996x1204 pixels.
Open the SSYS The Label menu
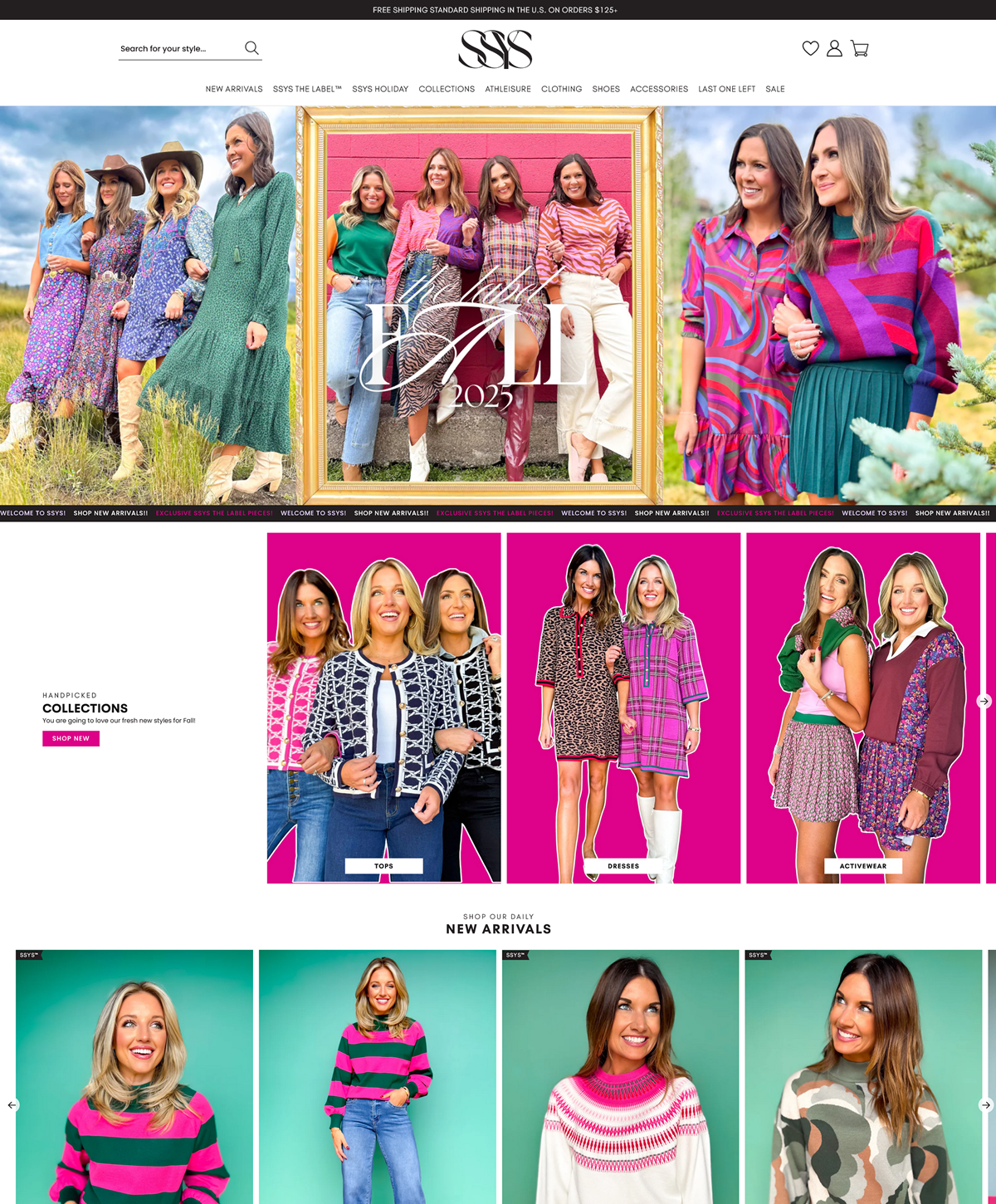tap(307, 89)
